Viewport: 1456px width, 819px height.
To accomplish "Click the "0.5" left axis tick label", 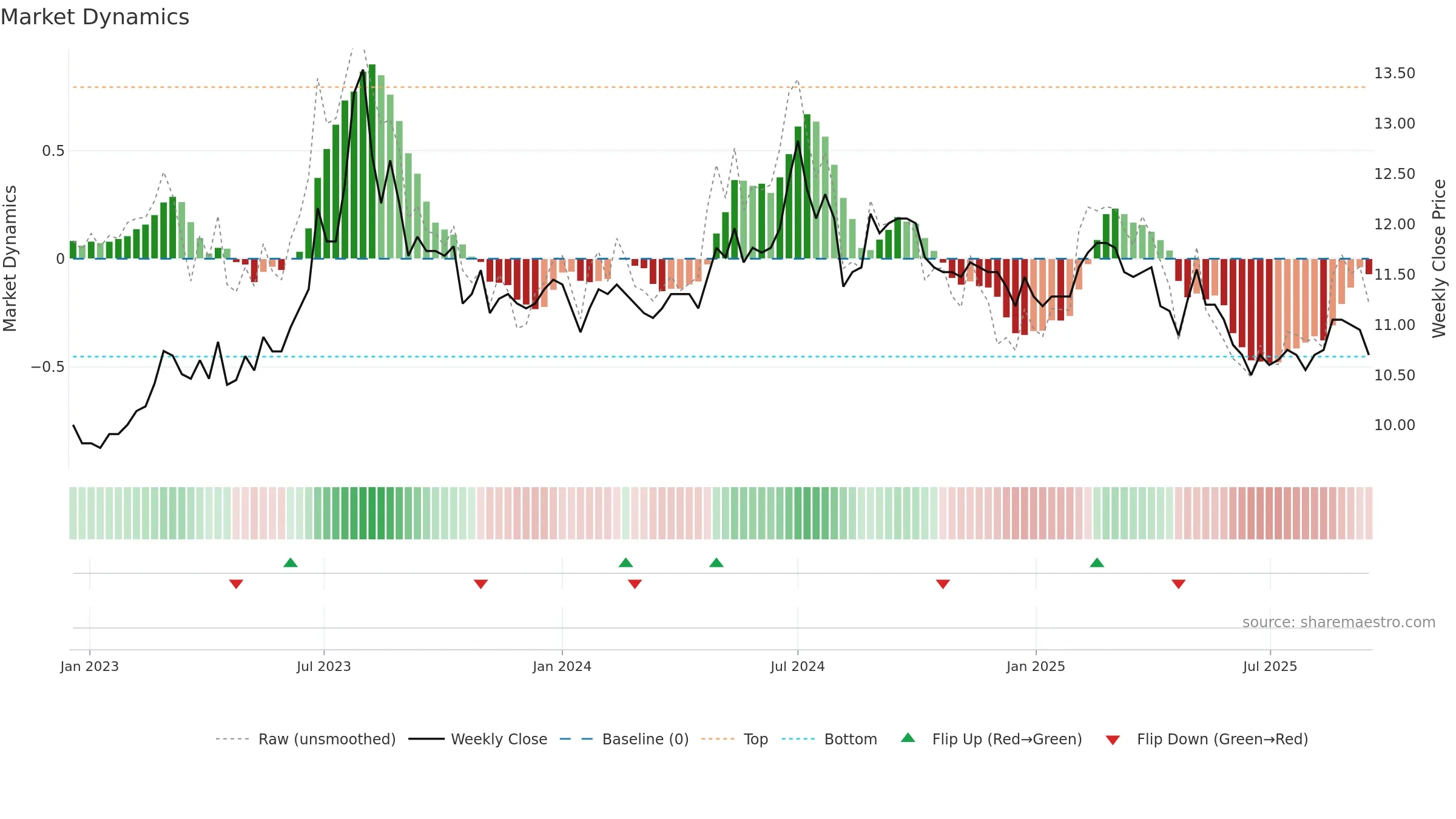I will pos(53,151).
